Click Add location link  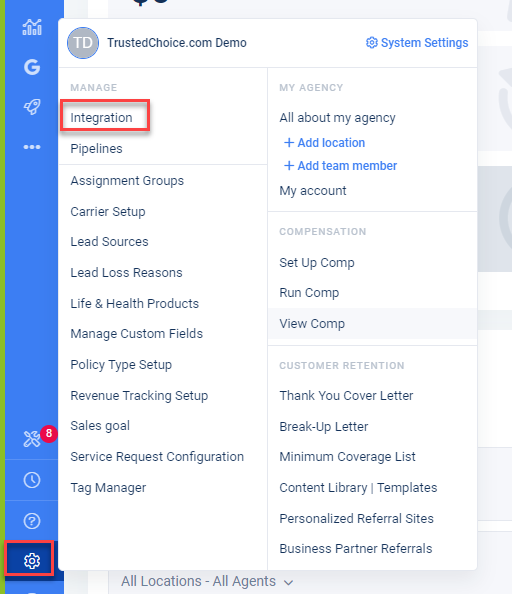click(x=325, y=143)
